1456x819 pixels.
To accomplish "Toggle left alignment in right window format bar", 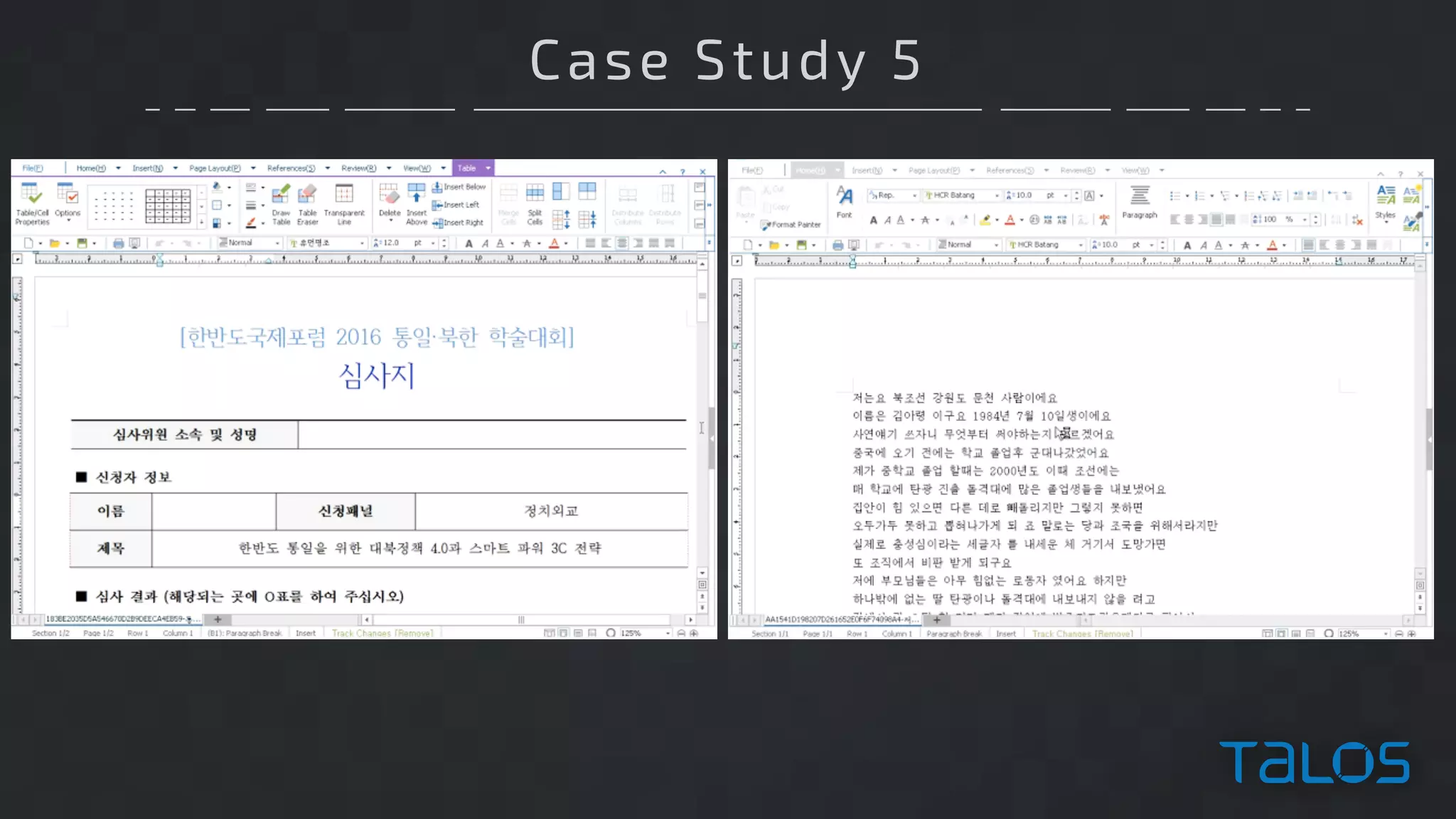I will point(1324,245).
